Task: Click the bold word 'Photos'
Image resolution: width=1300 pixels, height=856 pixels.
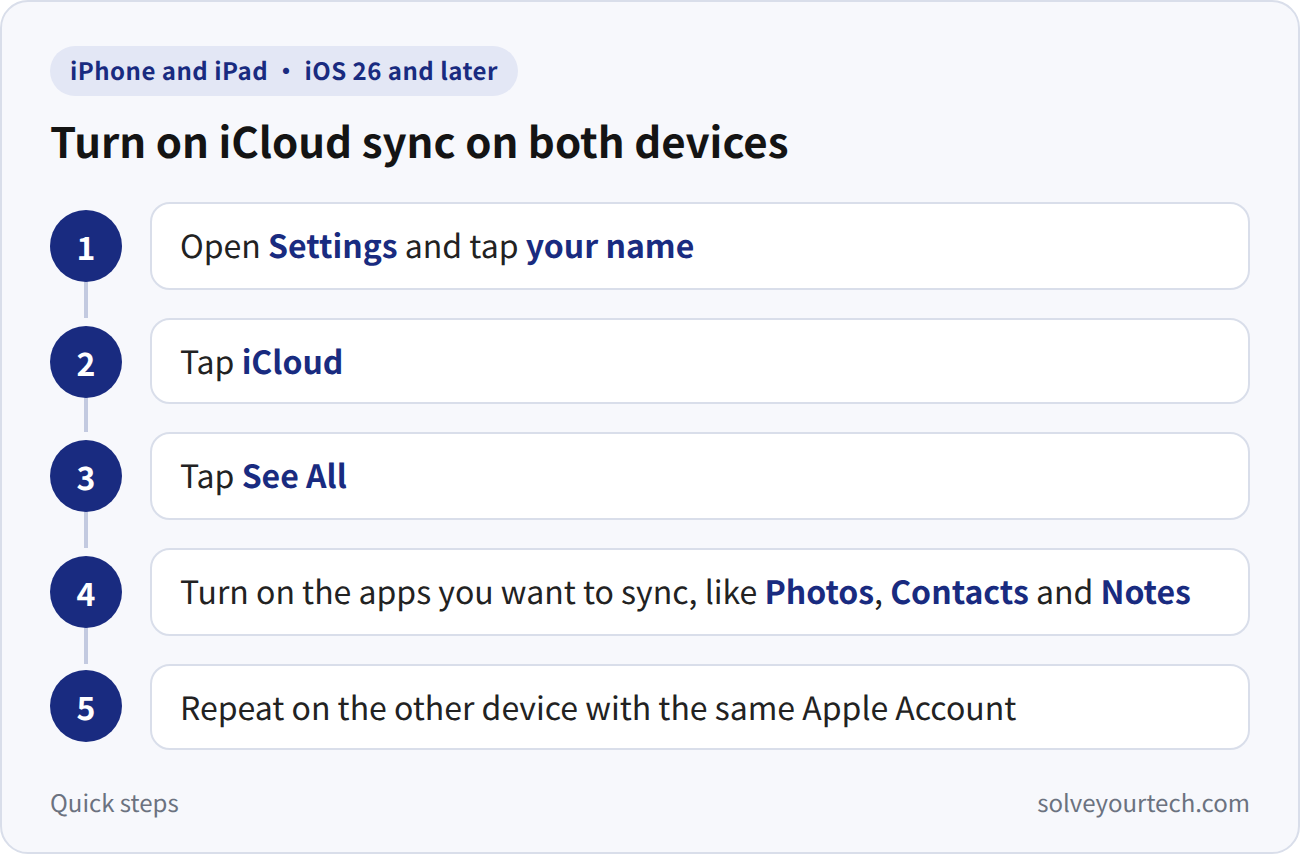Action: coord(820,593)
